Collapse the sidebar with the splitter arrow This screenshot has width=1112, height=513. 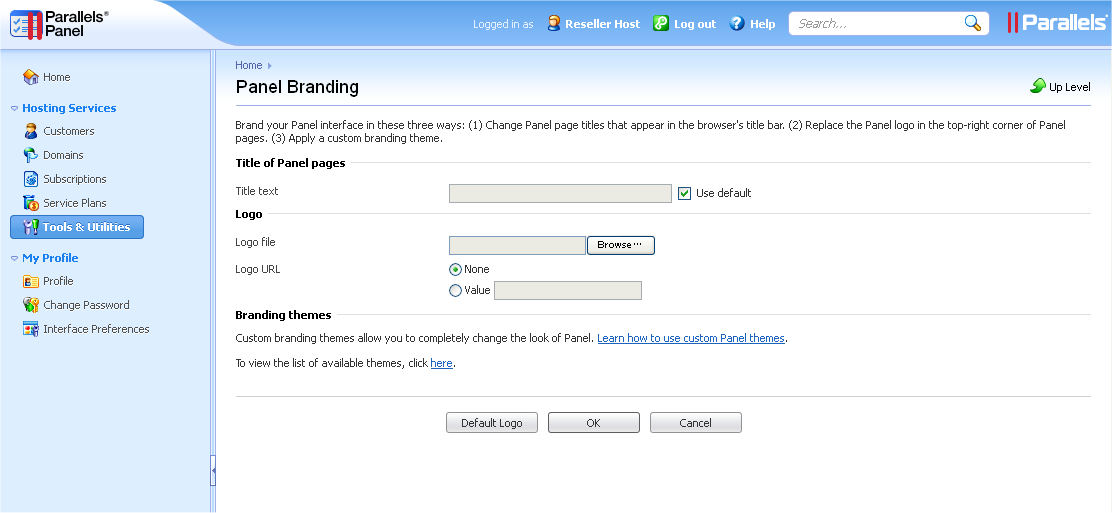pyautogui.click(x=213, y=470)
